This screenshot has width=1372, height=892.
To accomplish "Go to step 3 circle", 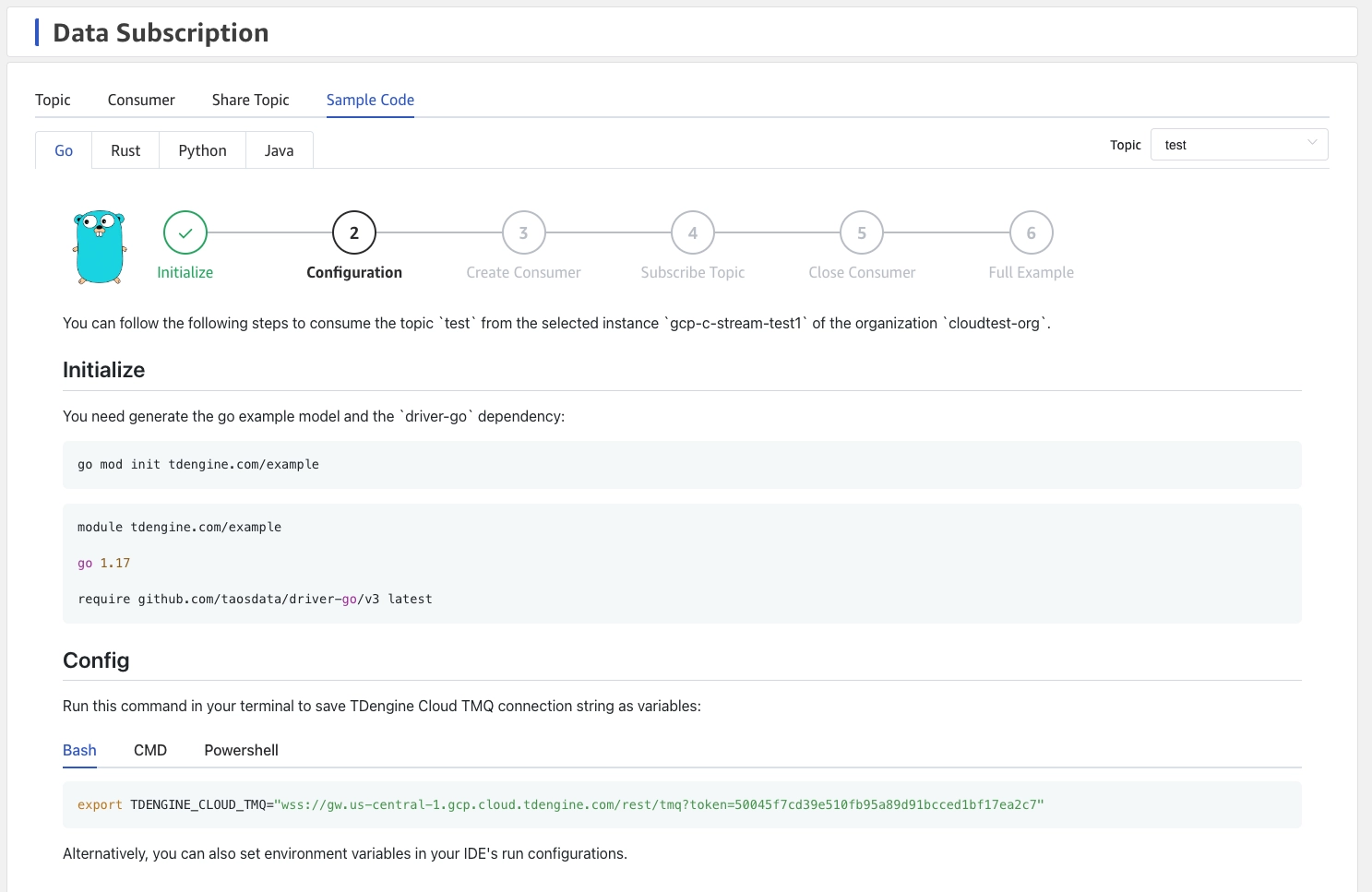I will (523, 232).
